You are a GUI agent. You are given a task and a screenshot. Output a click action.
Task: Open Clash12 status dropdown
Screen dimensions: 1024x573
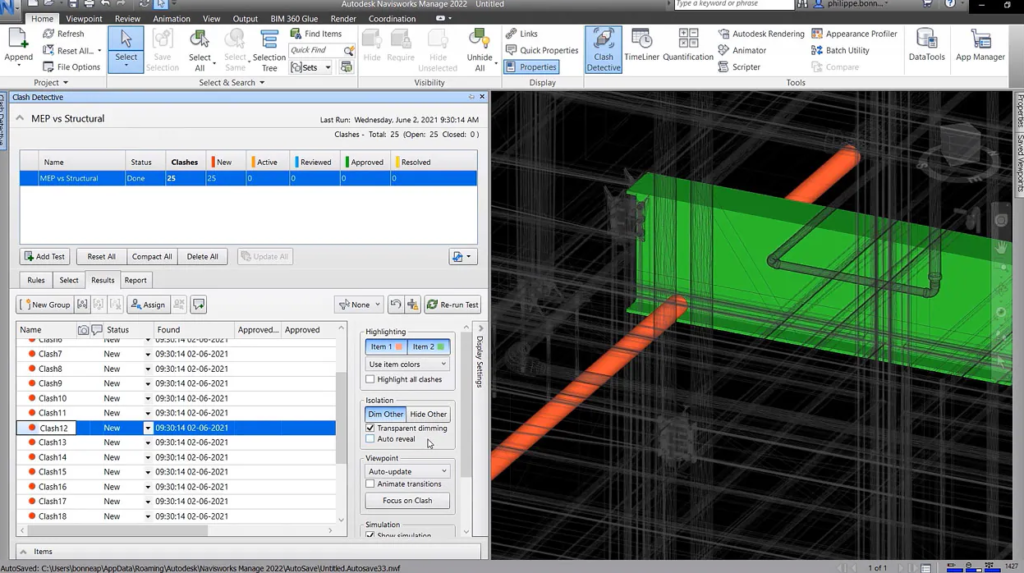click(148, 428)
